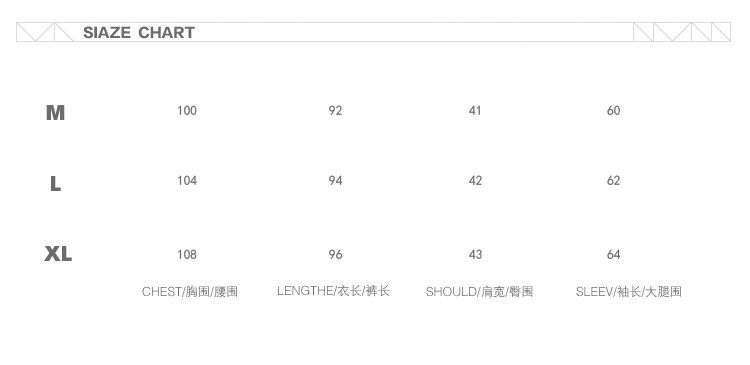Click the chest value 108 for size XL

click(187, 254)
